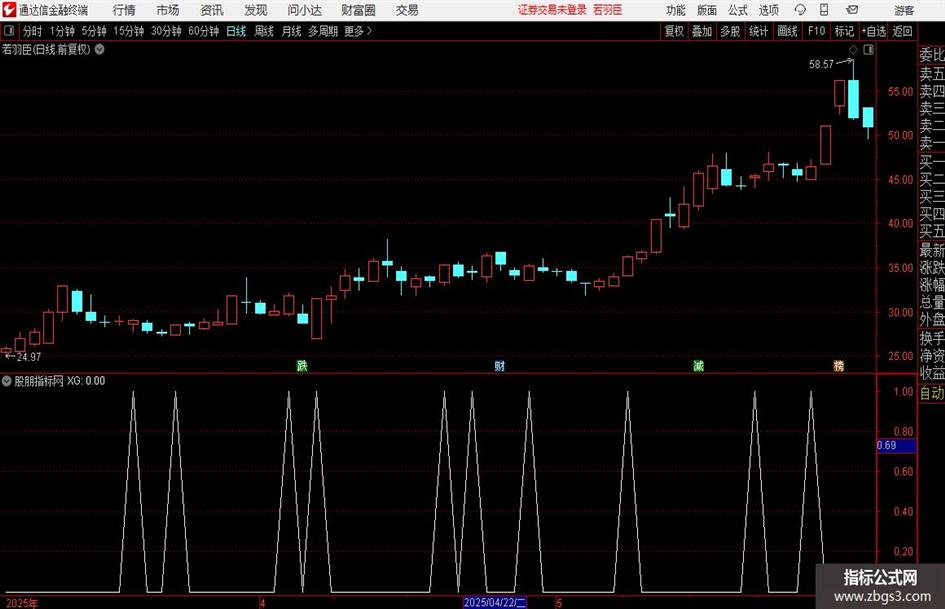The image size is (945, 609).
Task: Click the 买一 row in order panel
Action: tap(932, 162)
